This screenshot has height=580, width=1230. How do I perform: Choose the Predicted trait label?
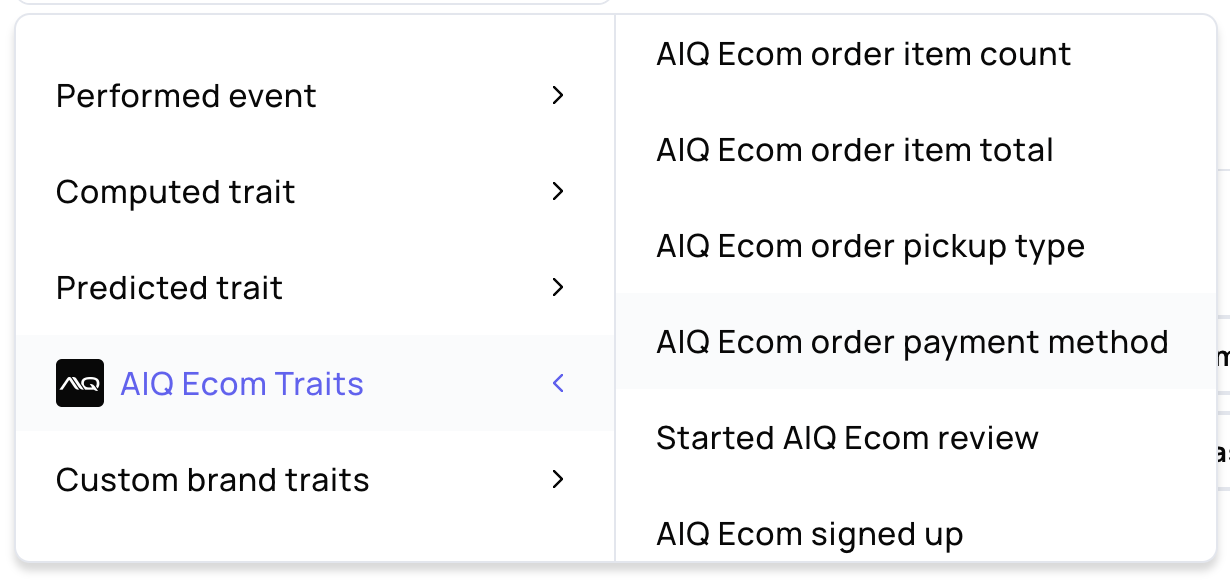(x=169, y=288)
